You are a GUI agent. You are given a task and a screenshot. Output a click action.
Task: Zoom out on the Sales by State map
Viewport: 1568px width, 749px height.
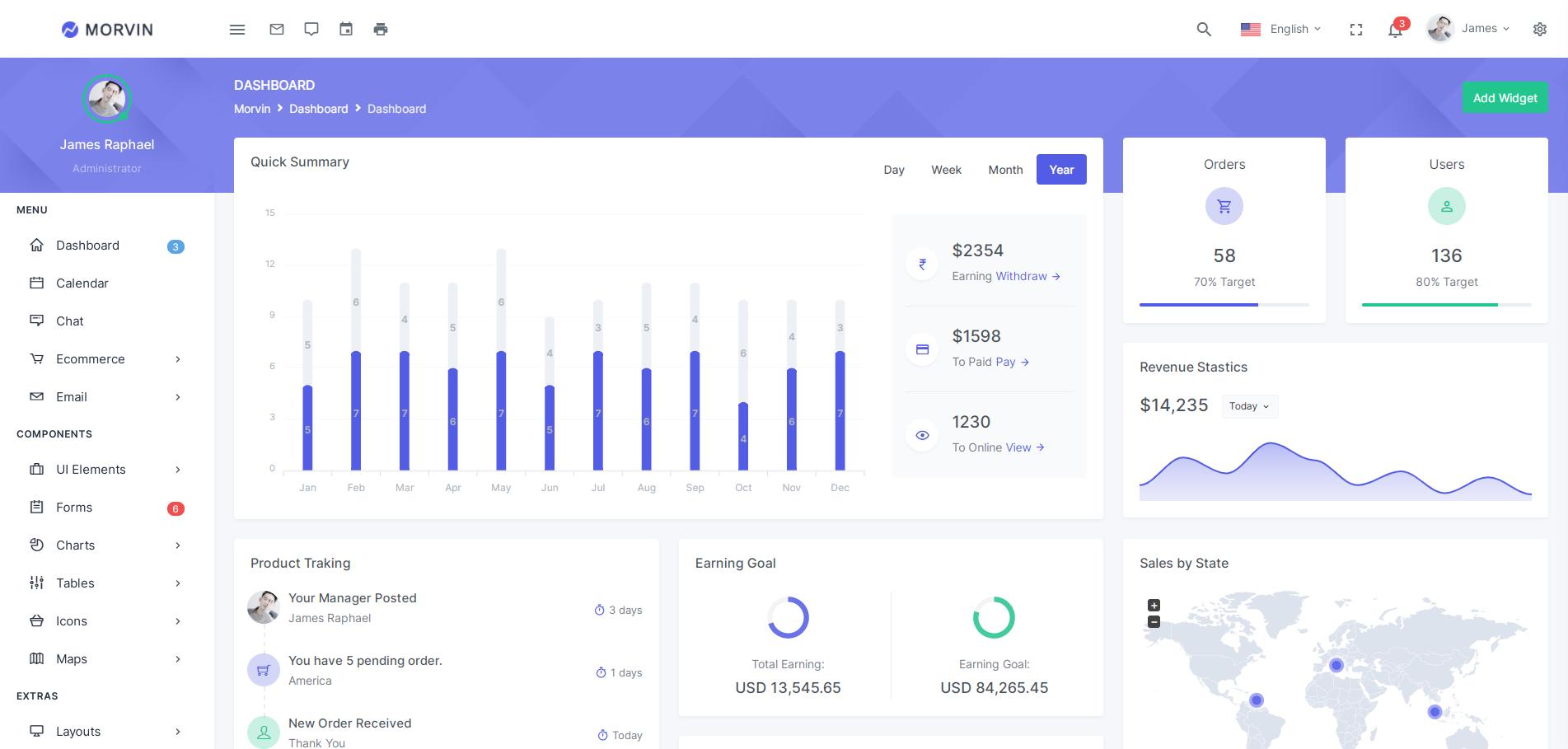pos(1154,622)
